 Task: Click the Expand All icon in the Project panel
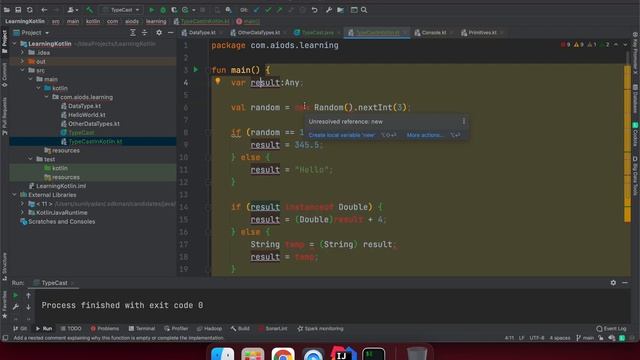[x=133, y=33]
